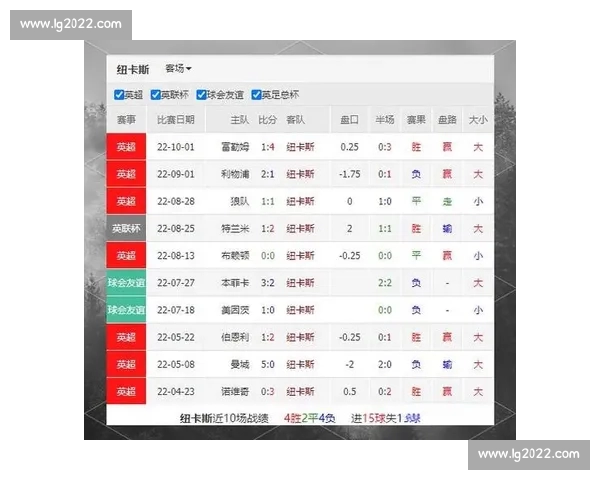600x480 pixels.
Task: Click the 比分 column header
Action: (x=267, y=120)
